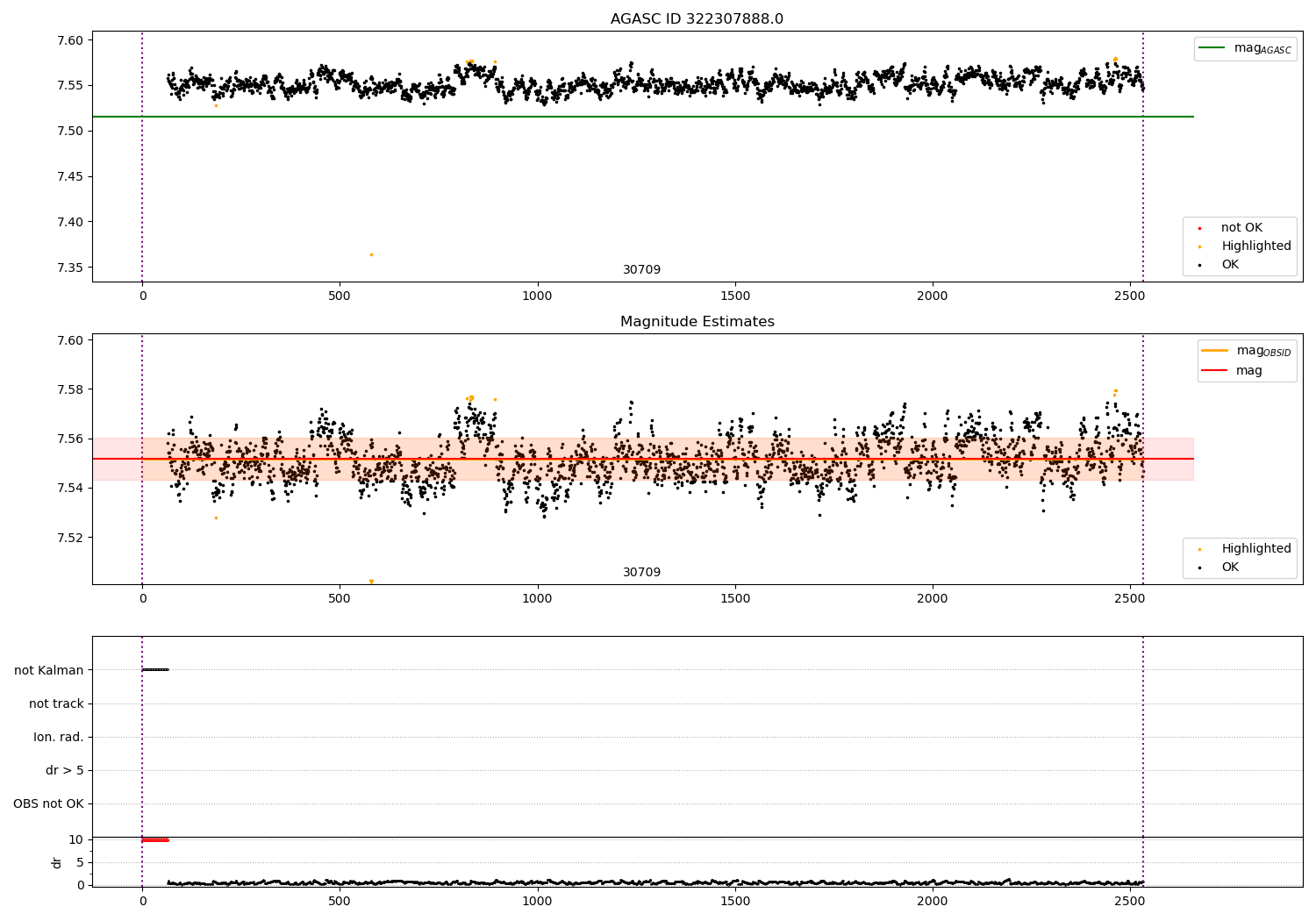Image resolution: width=1316 pixels, height=921 pixels.
Task: Click the "30709" label in the middle plot
Action: (x=641, y=573)
